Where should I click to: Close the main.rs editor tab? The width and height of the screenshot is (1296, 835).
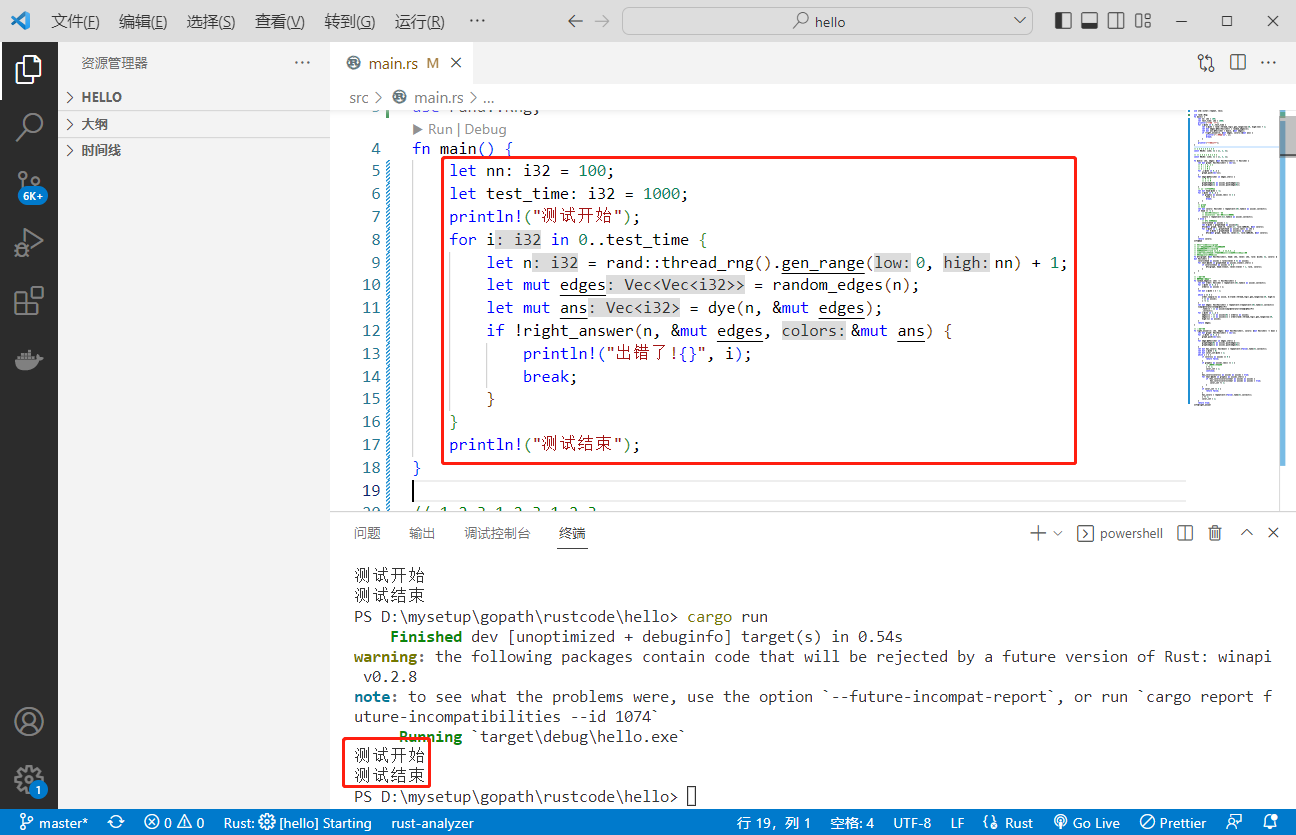pos(456,63)
